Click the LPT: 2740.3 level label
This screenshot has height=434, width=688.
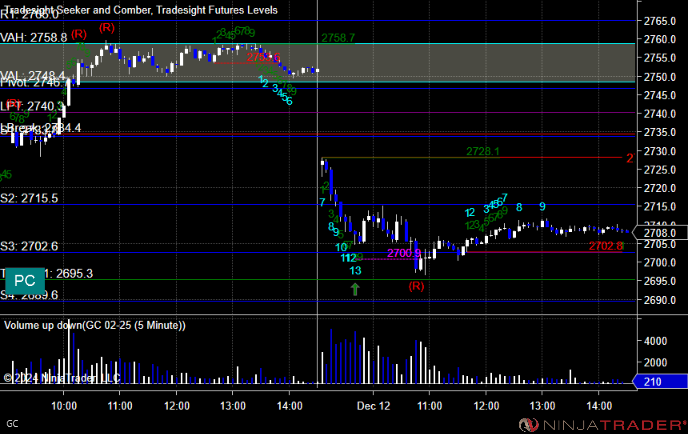click(x=32, y=106)
